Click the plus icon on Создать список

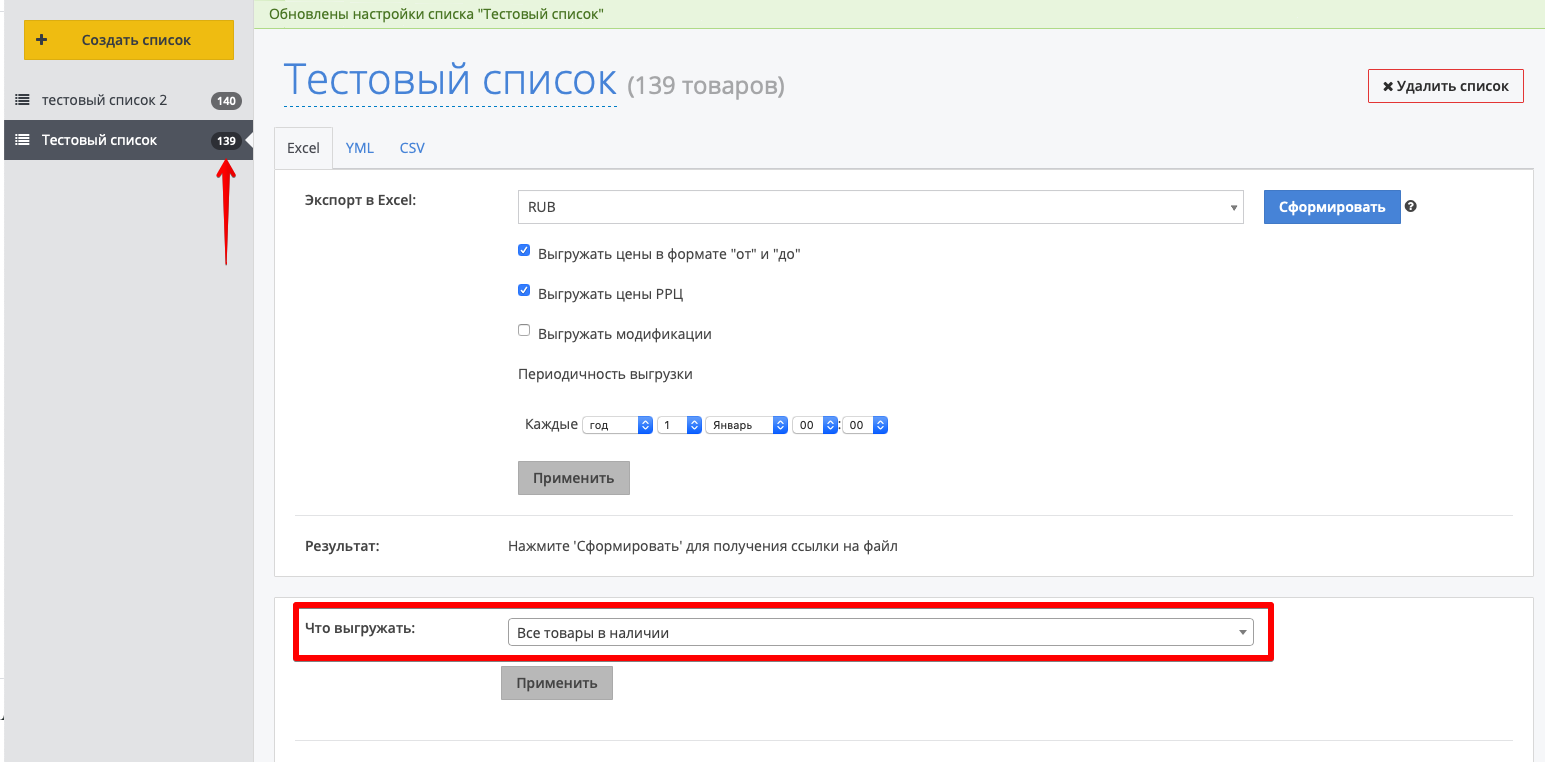click(x=41, y=40)
